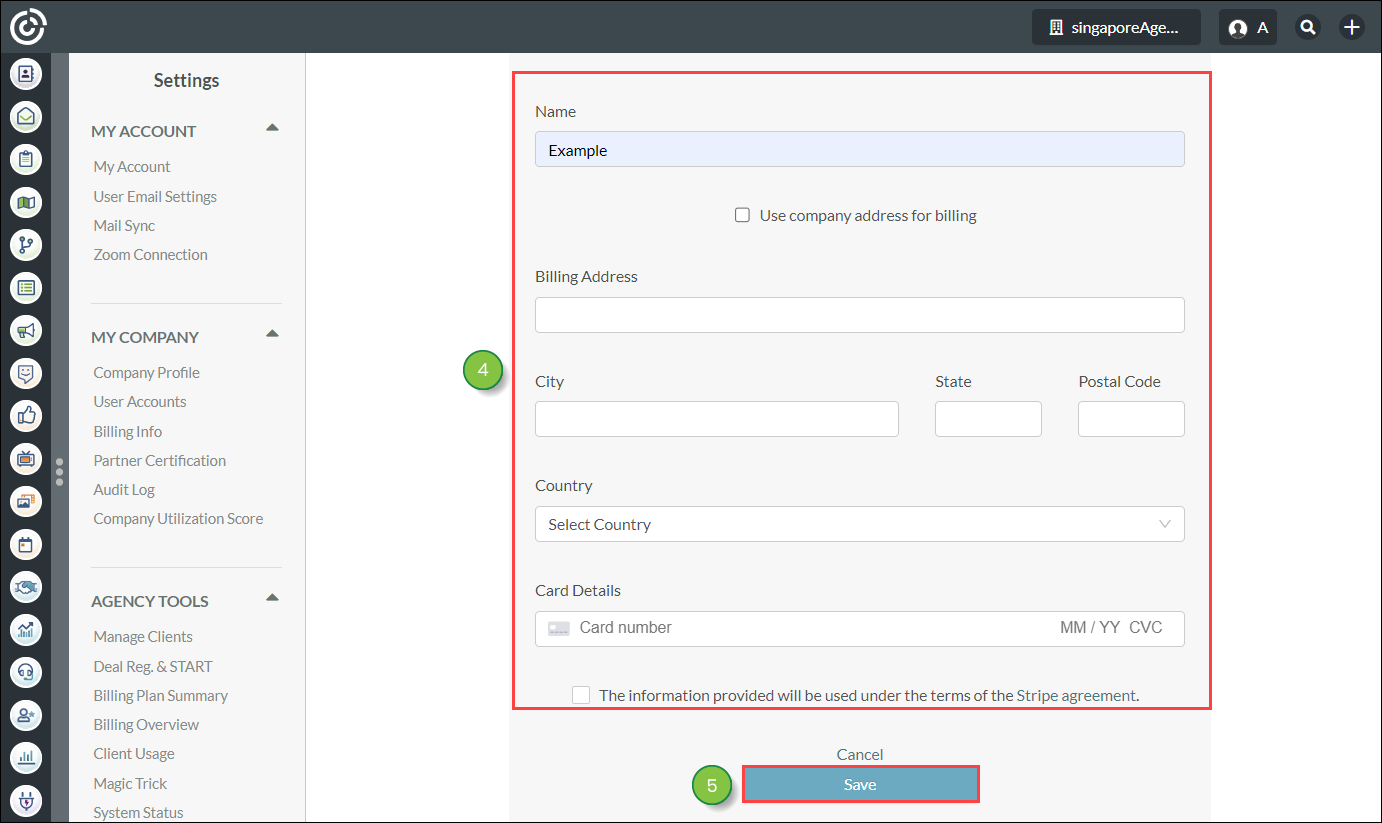
Task: Open the handshake sales sidebar icon
Action: point(26,586)
